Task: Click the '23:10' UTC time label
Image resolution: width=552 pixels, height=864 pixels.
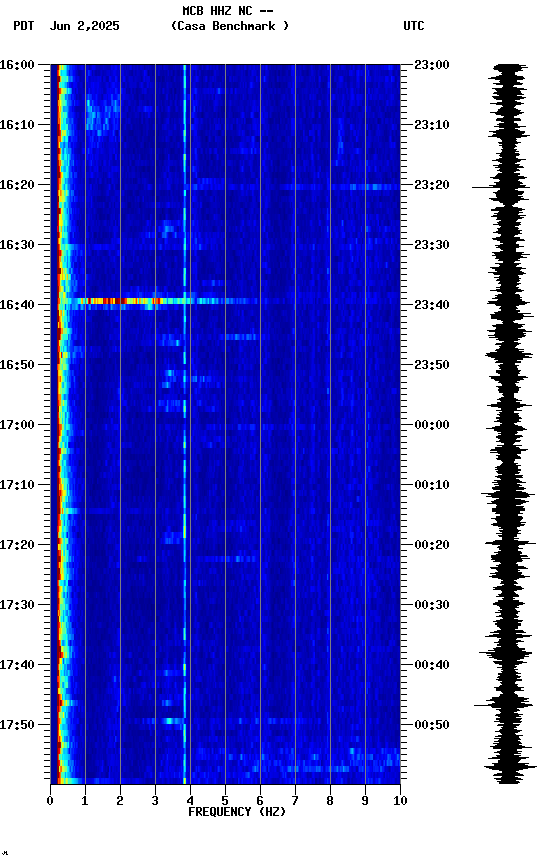Action: pos(432,125)
